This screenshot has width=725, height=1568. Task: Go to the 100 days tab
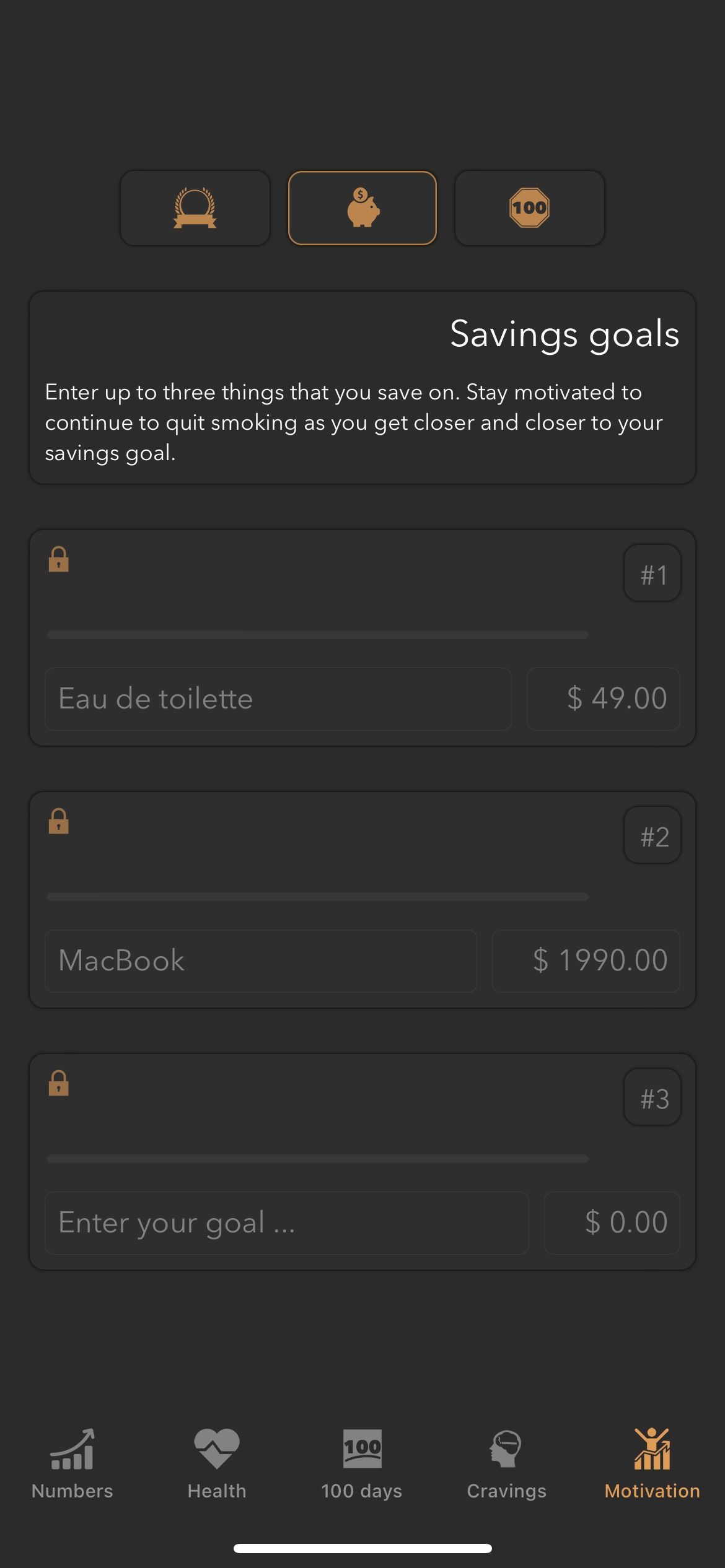coord(362,1464)
